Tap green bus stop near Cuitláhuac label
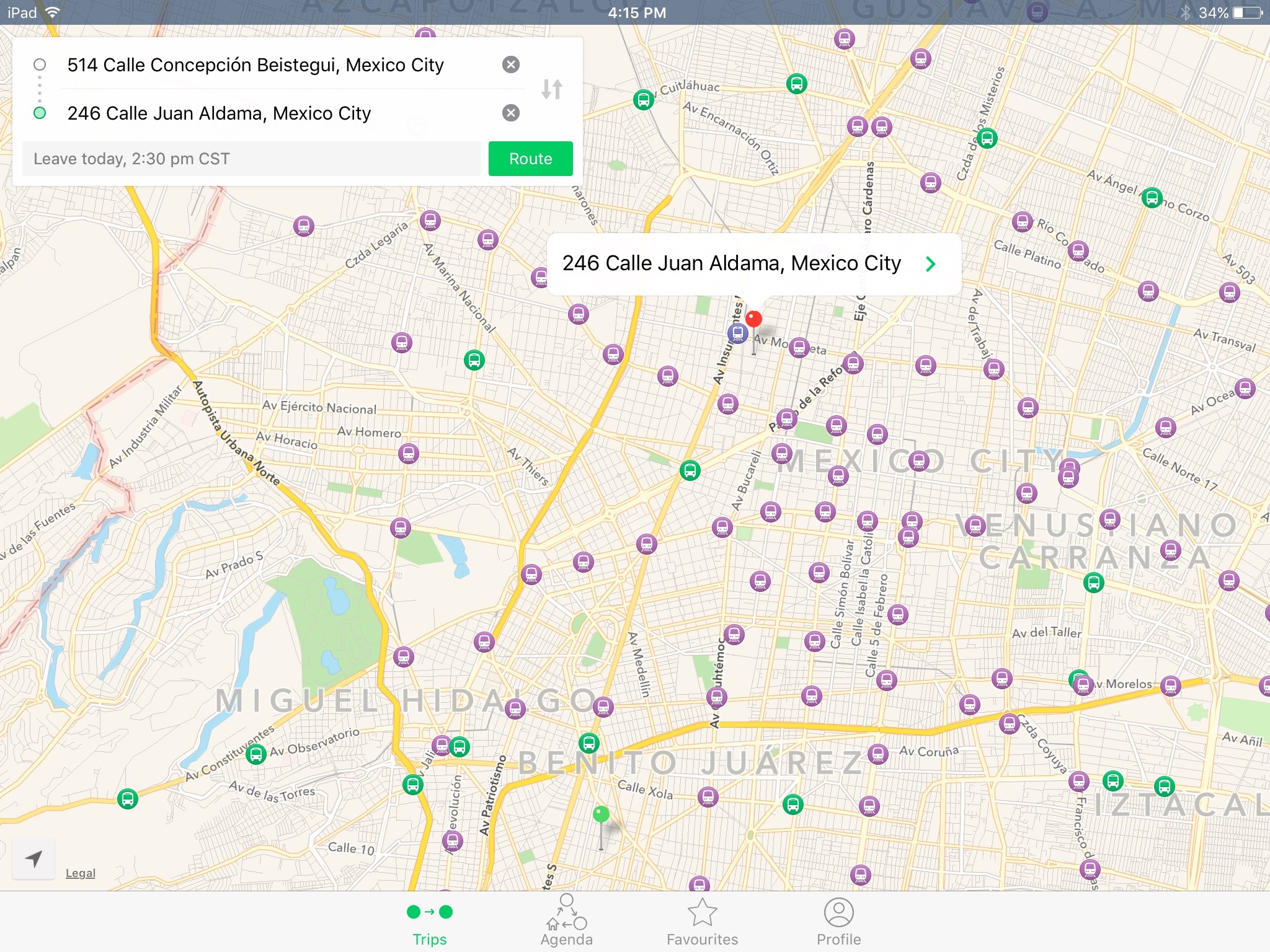 [644, 99]
